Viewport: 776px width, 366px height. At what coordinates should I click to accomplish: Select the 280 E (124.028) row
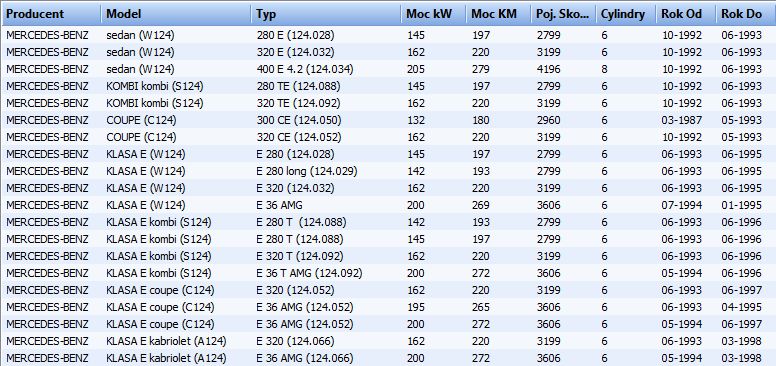(x=388, y=35)
